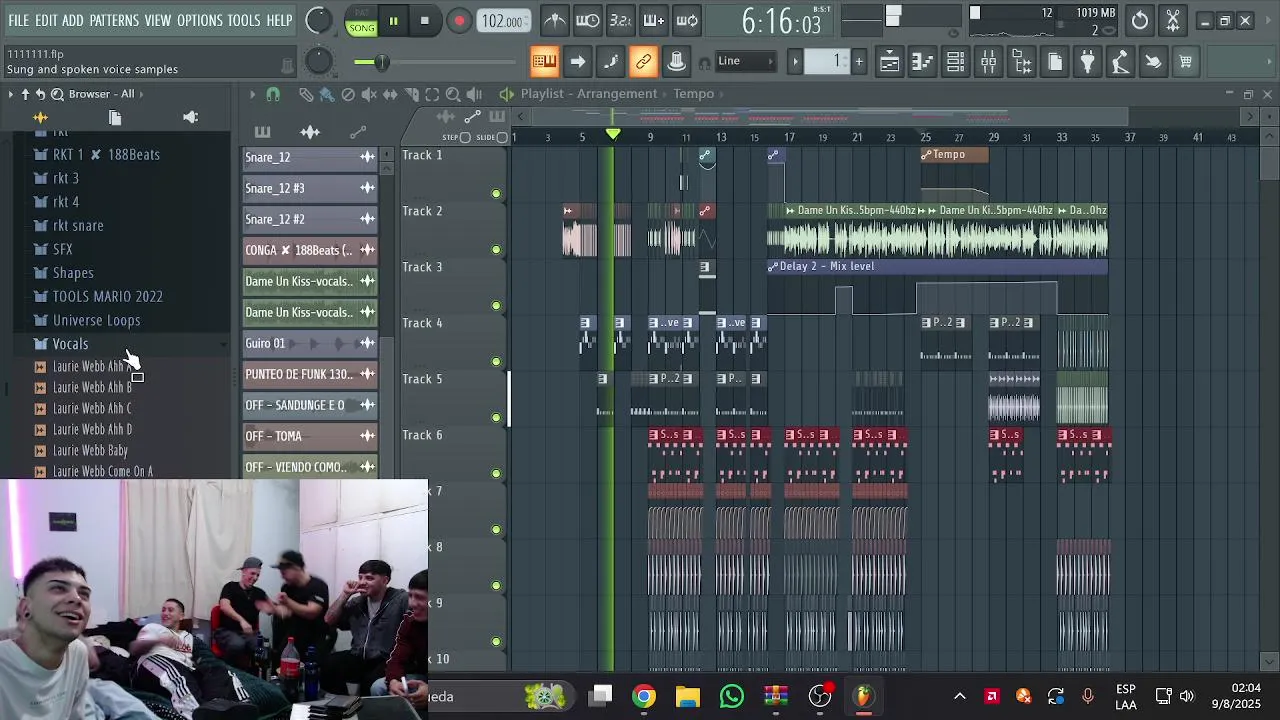Click the tempo field showing 102.000
The height and width of the screenshot is (720, 1280).
[x=504, y=21]
